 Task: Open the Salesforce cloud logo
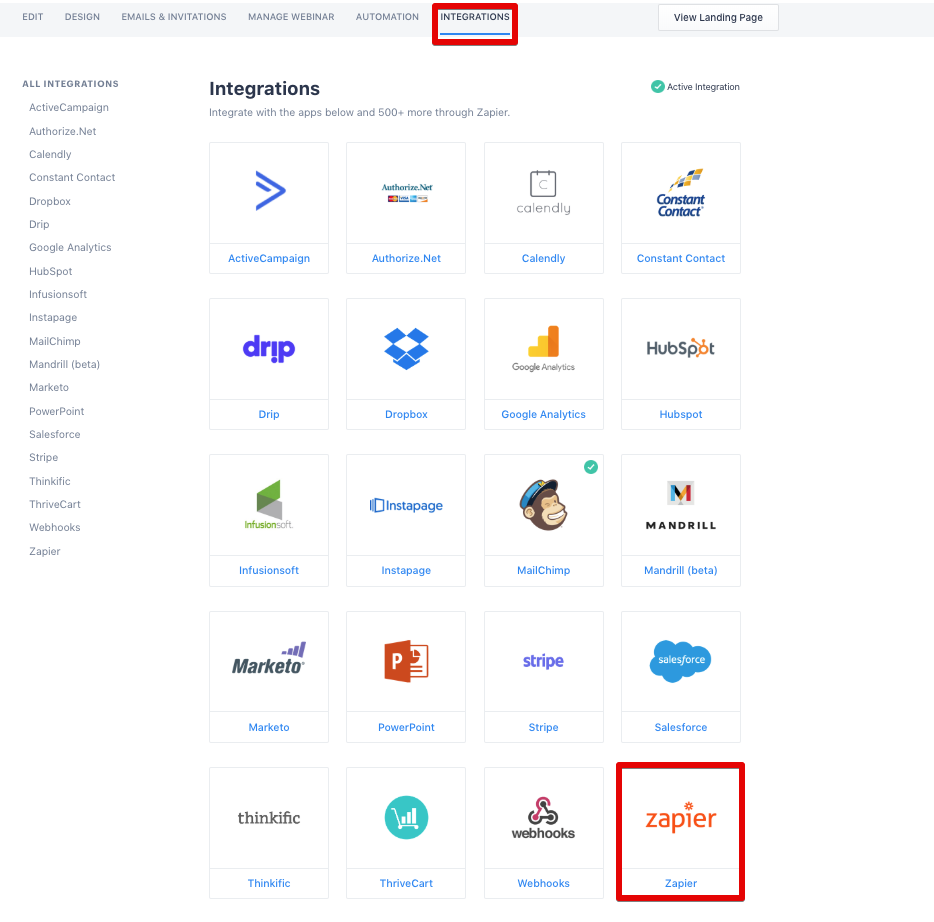coord(681,661)
